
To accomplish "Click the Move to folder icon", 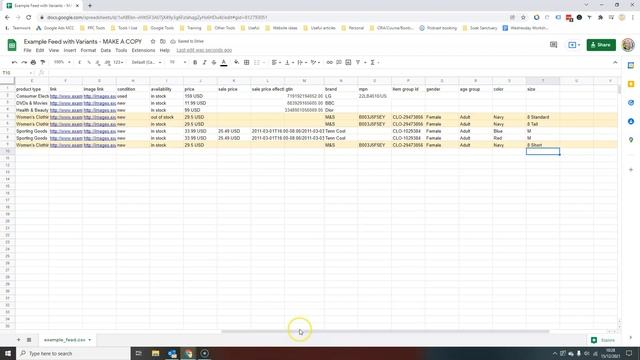I will point(162,42).
